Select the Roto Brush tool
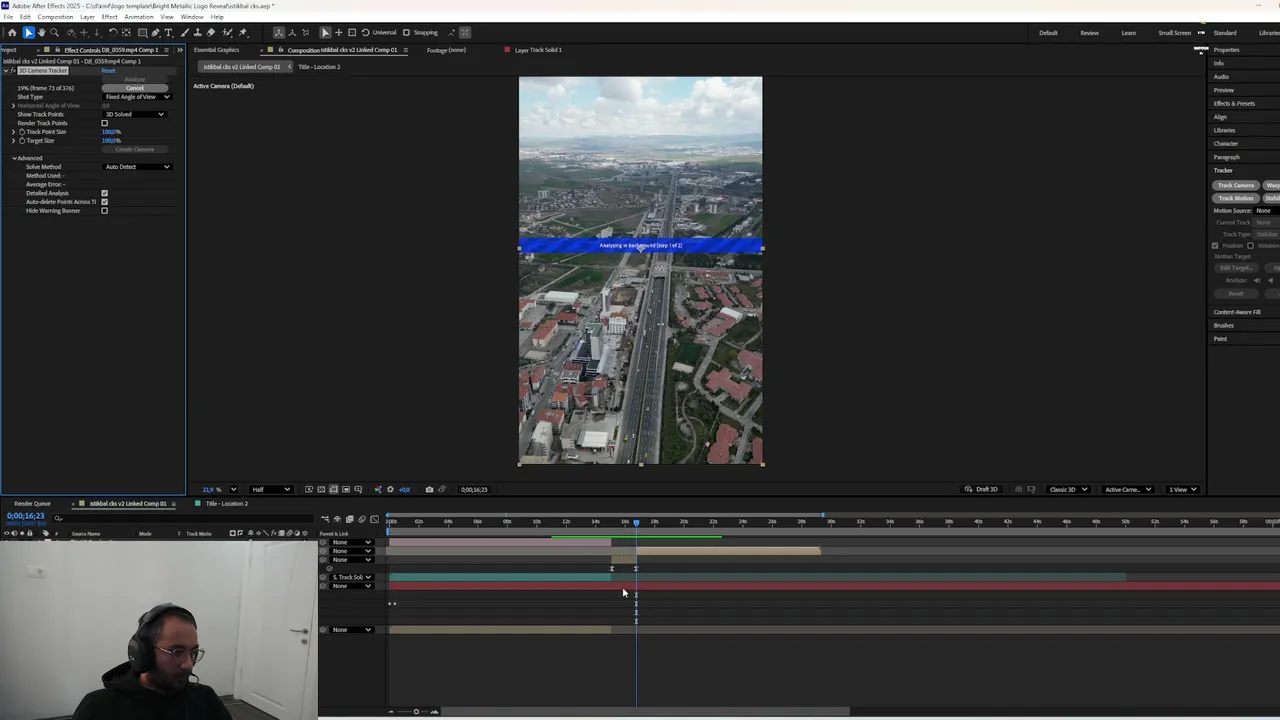 (x=227, y=32)
